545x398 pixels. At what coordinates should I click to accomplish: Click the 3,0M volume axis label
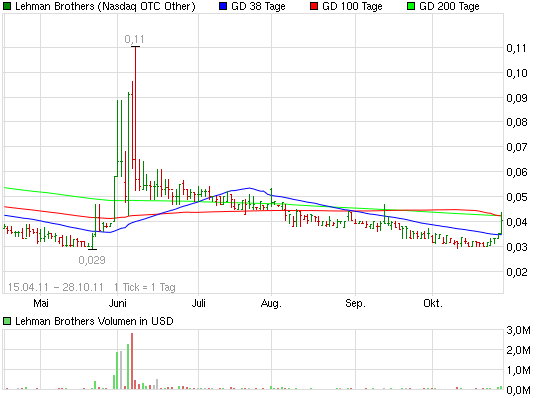(519, 330)
